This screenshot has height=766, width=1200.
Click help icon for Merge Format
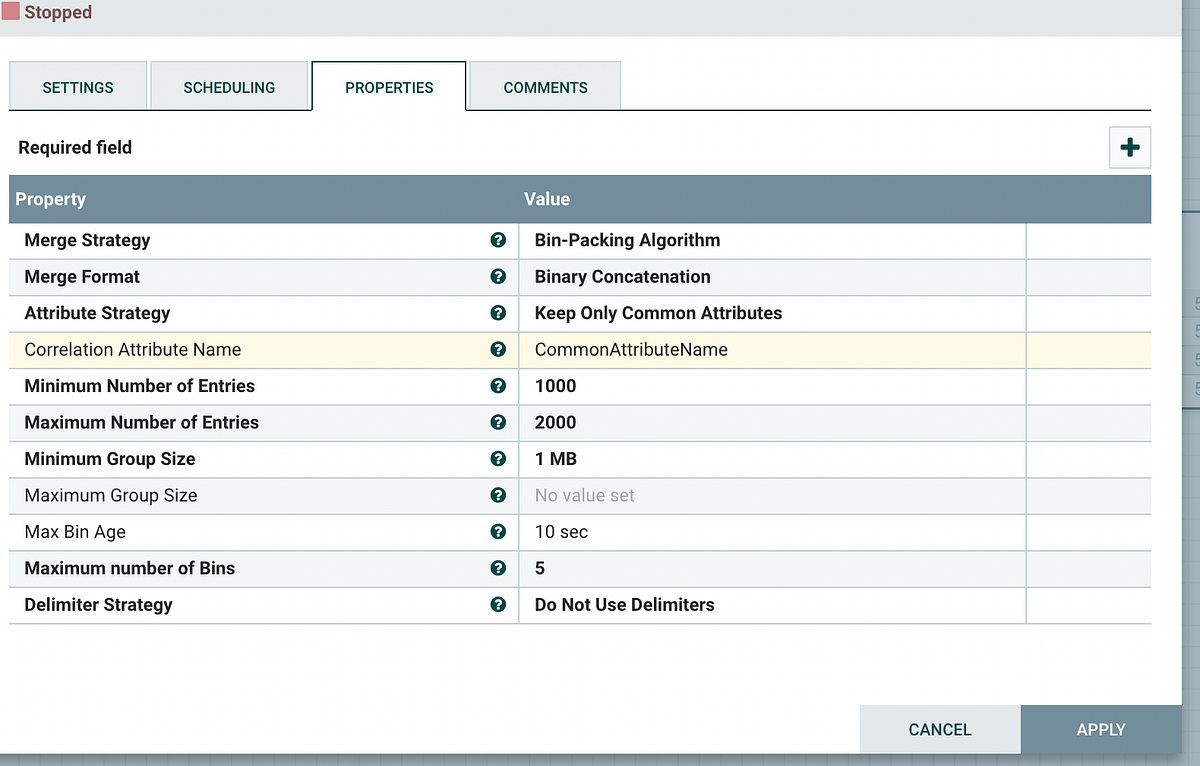[498, 277]
